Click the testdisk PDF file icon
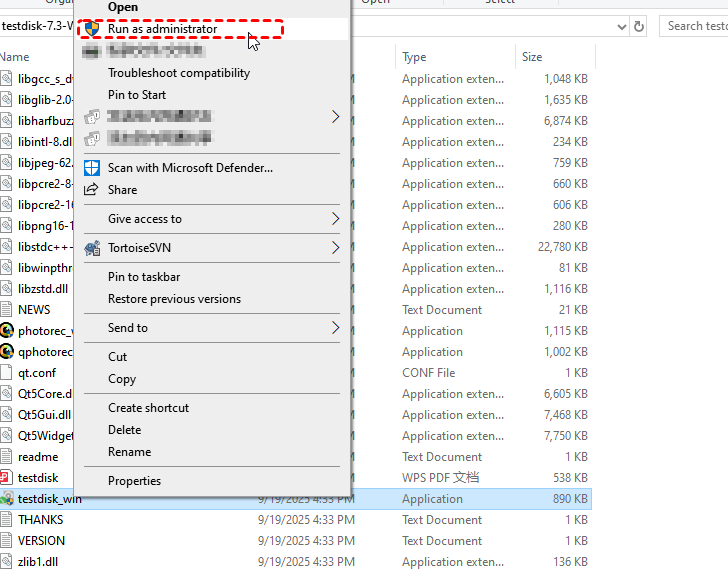Viewport: 728px width, 578px height. (7, 478)
